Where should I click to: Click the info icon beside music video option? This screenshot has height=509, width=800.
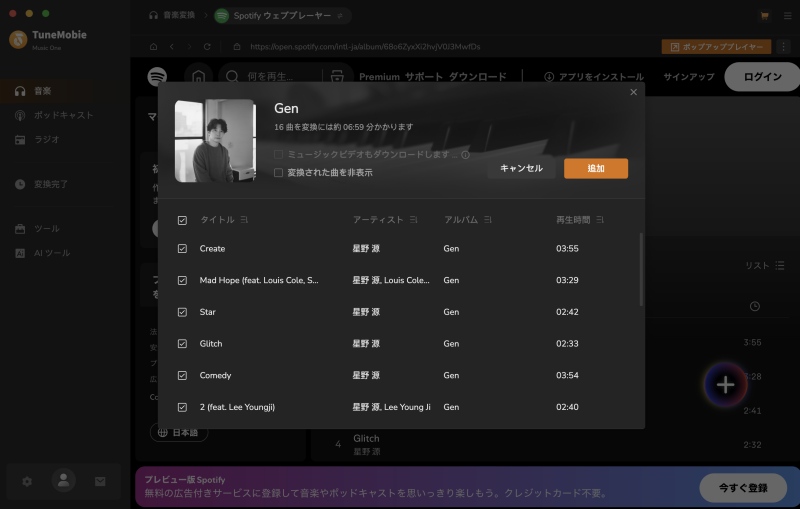pyautogui.click(x=465, y=155)
